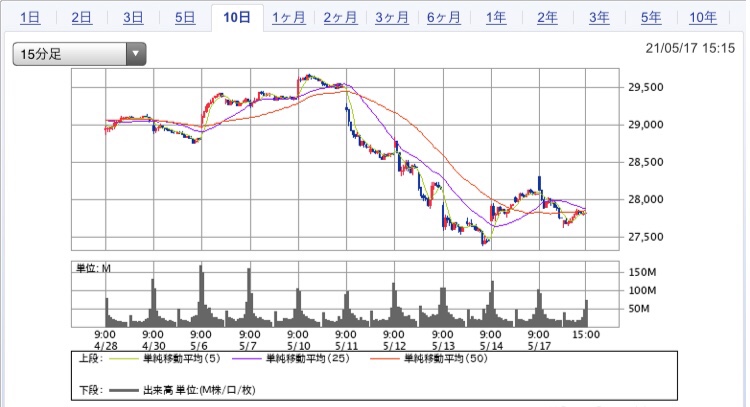Click the 5/6 date axis label
750x407 pixels.
pos(201,346)
